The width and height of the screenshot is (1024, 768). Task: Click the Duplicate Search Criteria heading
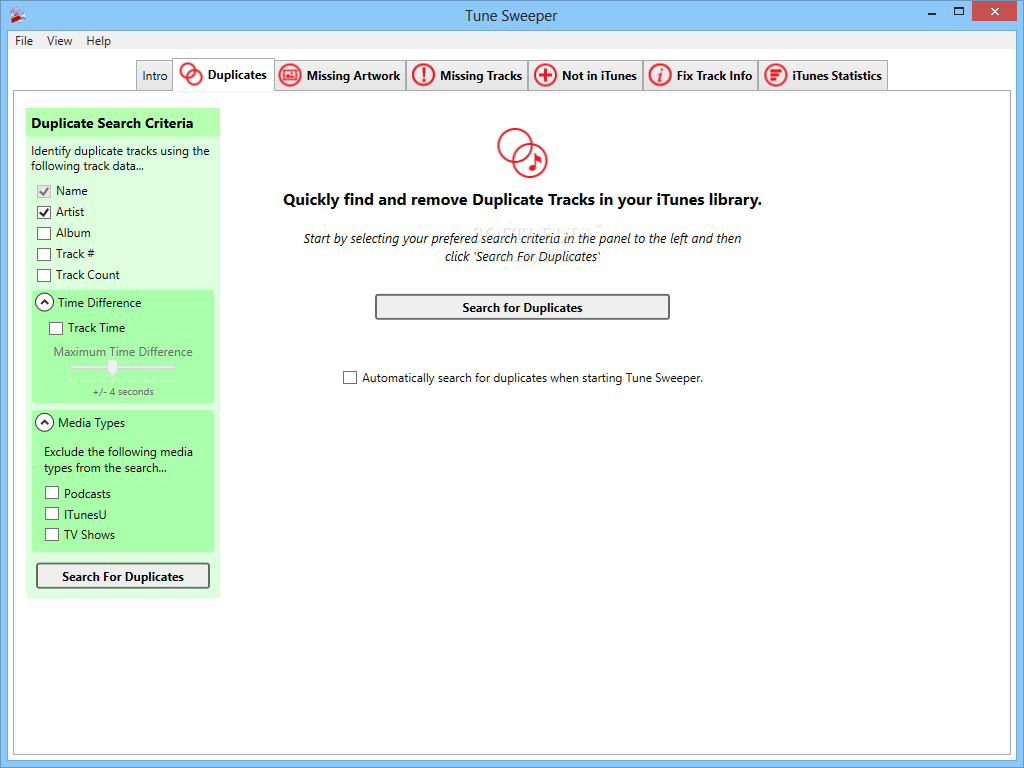pos(112,123)
